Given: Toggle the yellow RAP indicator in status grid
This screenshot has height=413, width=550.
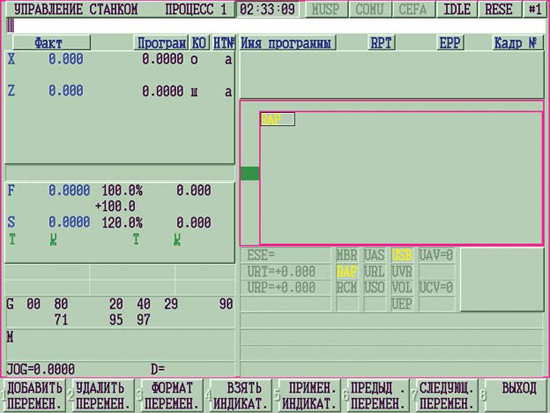Looking at the screenshot, I should 347,272.
